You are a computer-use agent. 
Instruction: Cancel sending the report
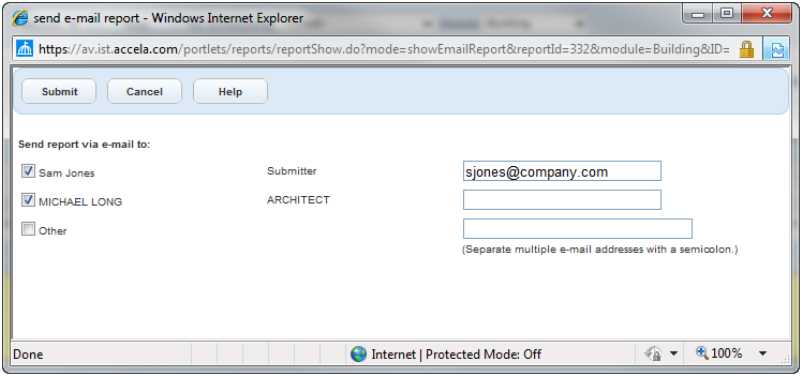point(144,92)
